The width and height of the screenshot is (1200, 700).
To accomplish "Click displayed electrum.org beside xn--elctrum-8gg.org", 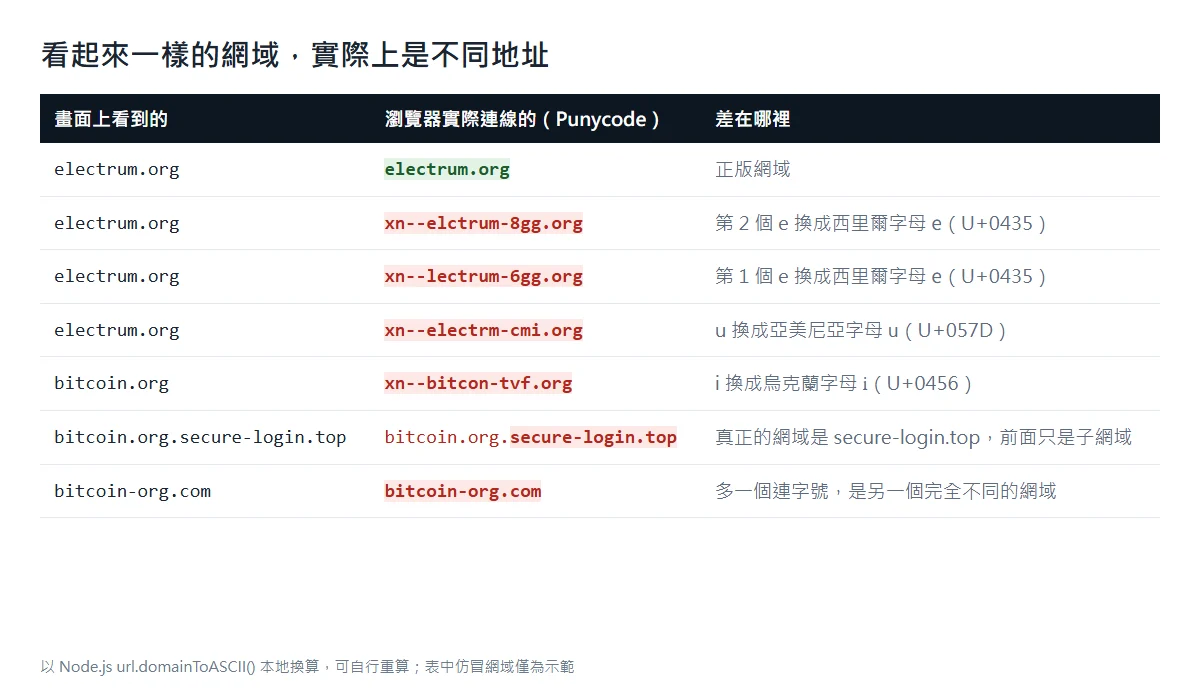I will tap(117, 223).
